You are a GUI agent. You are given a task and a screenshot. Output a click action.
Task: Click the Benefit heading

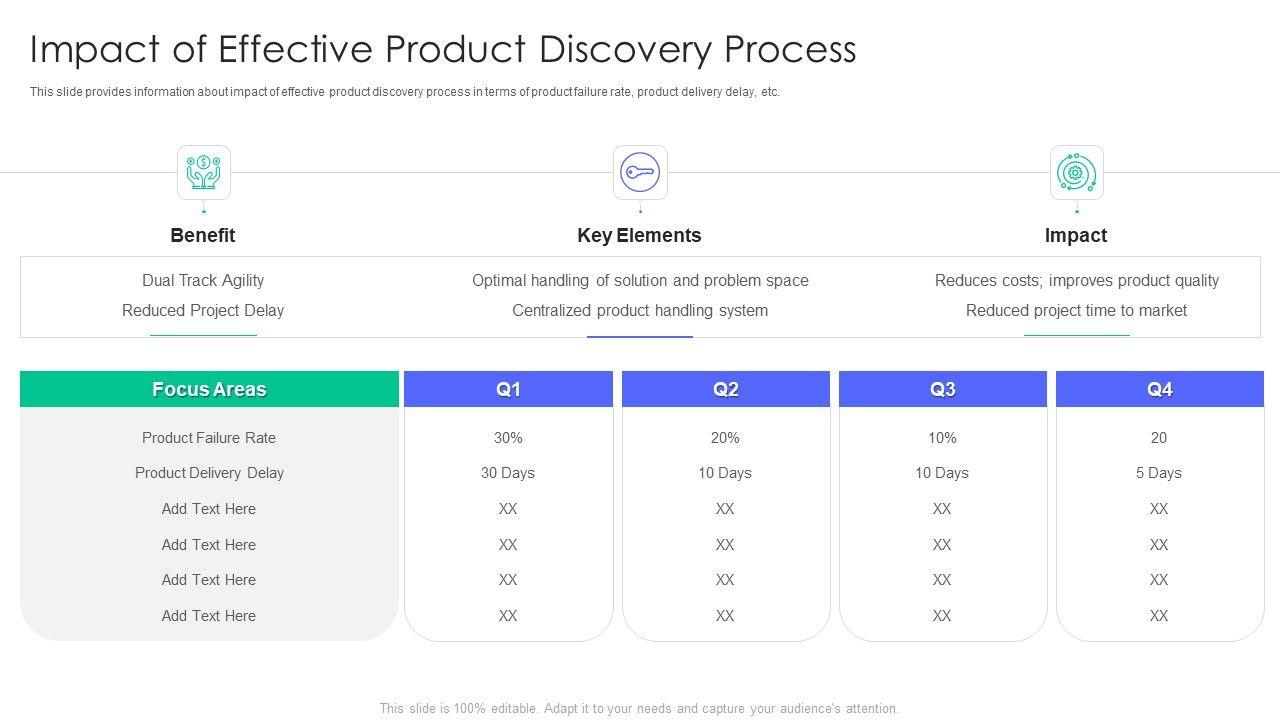coord(203,235)
